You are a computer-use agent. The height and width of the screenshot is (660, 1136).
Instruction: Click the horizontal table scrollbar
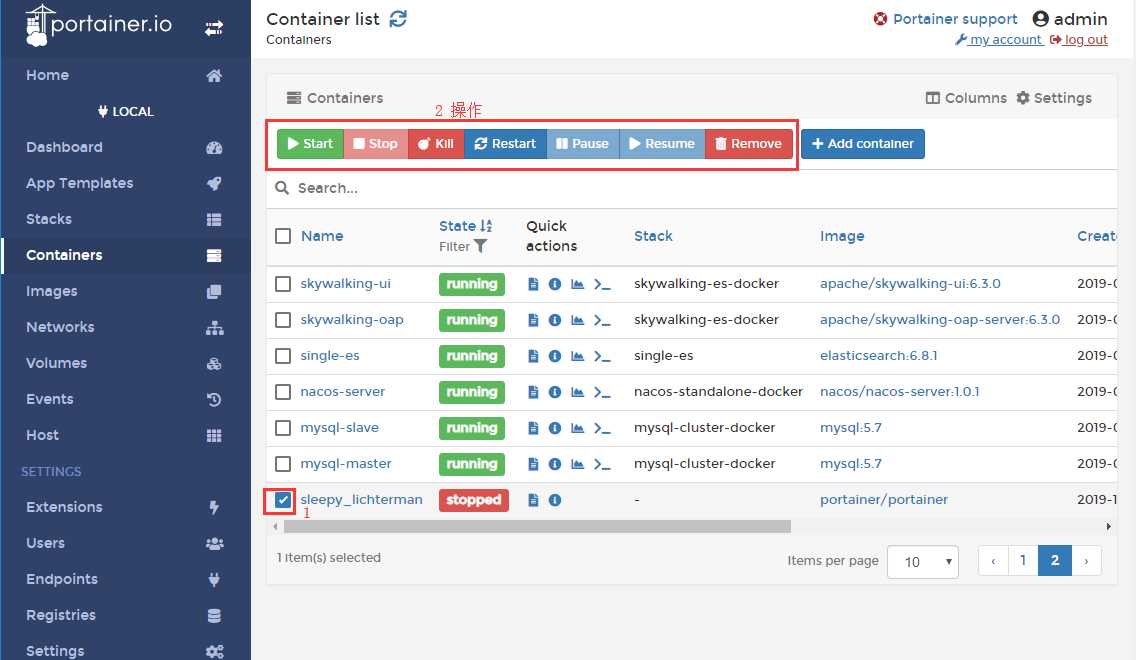click(537, 527)
